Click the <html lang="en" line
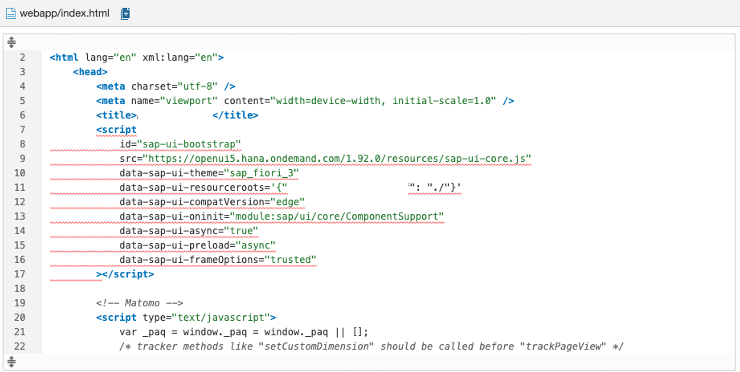Screen dimensions: 740x372 136,58
